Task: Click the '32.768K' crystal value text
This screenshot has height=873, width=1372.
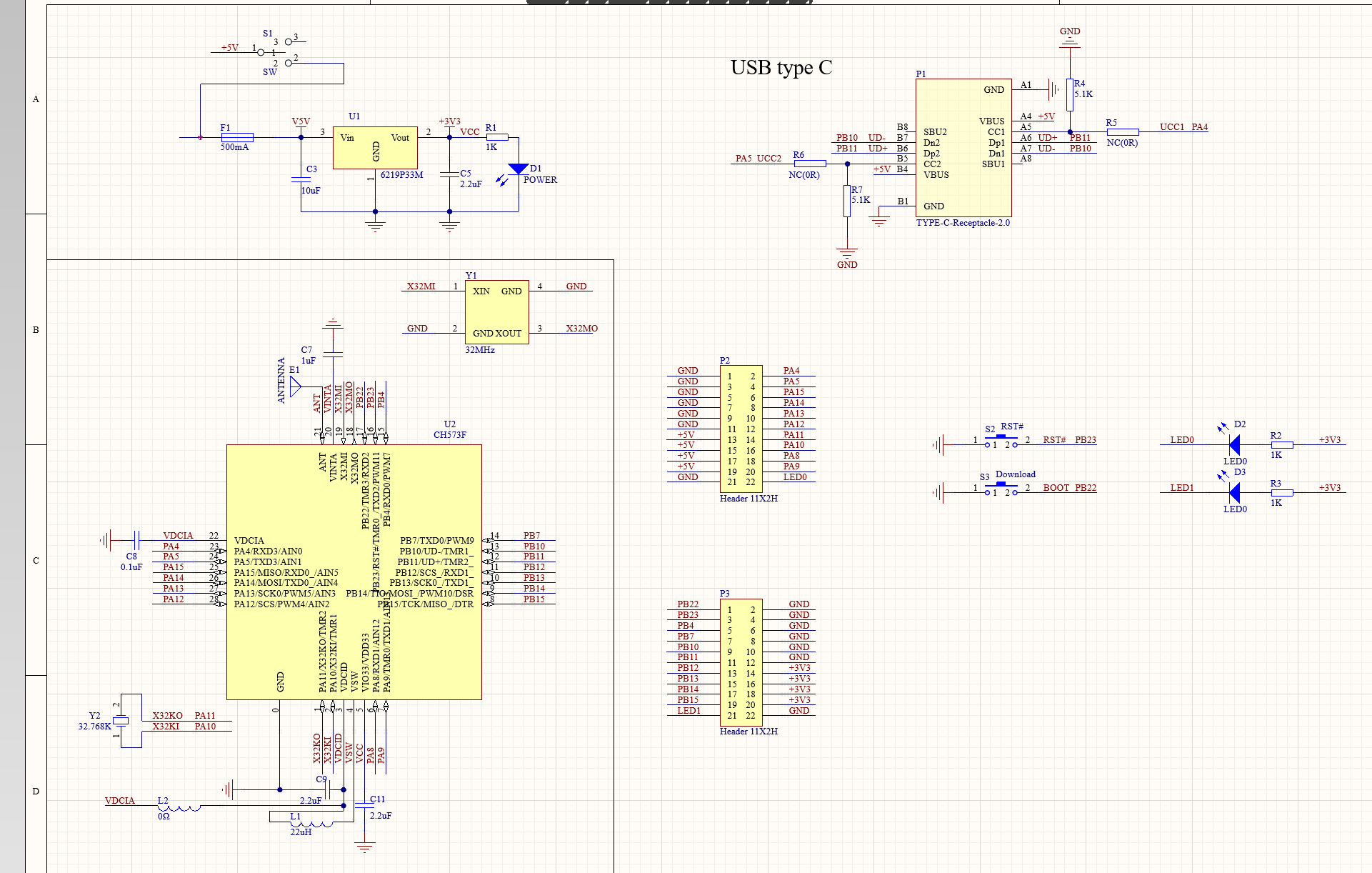Action: [x=95, y=727]
